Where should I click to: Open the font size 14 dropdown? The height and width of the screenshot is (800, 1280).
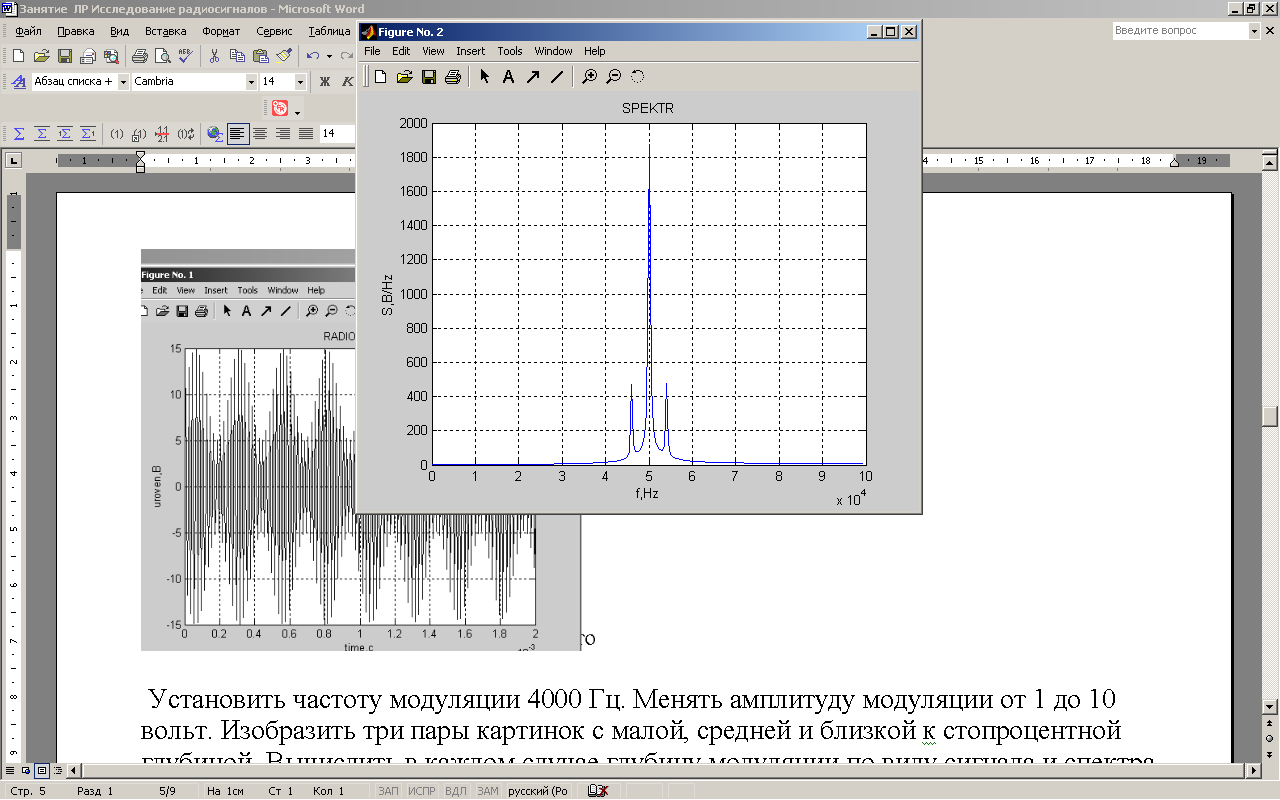pos(300,82)
